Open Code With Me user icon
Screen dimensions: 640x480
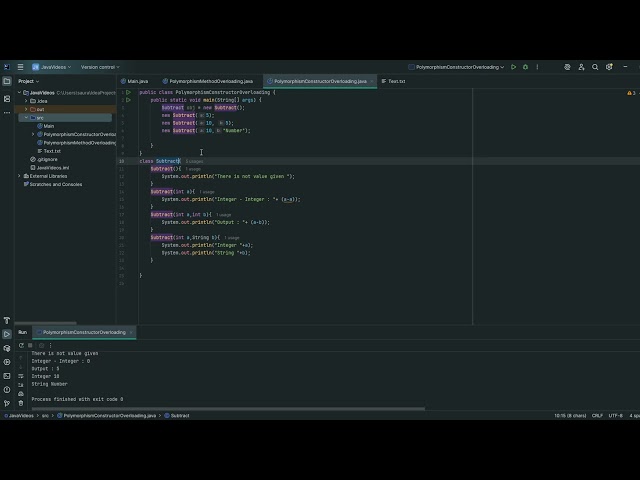coord(581,67)
